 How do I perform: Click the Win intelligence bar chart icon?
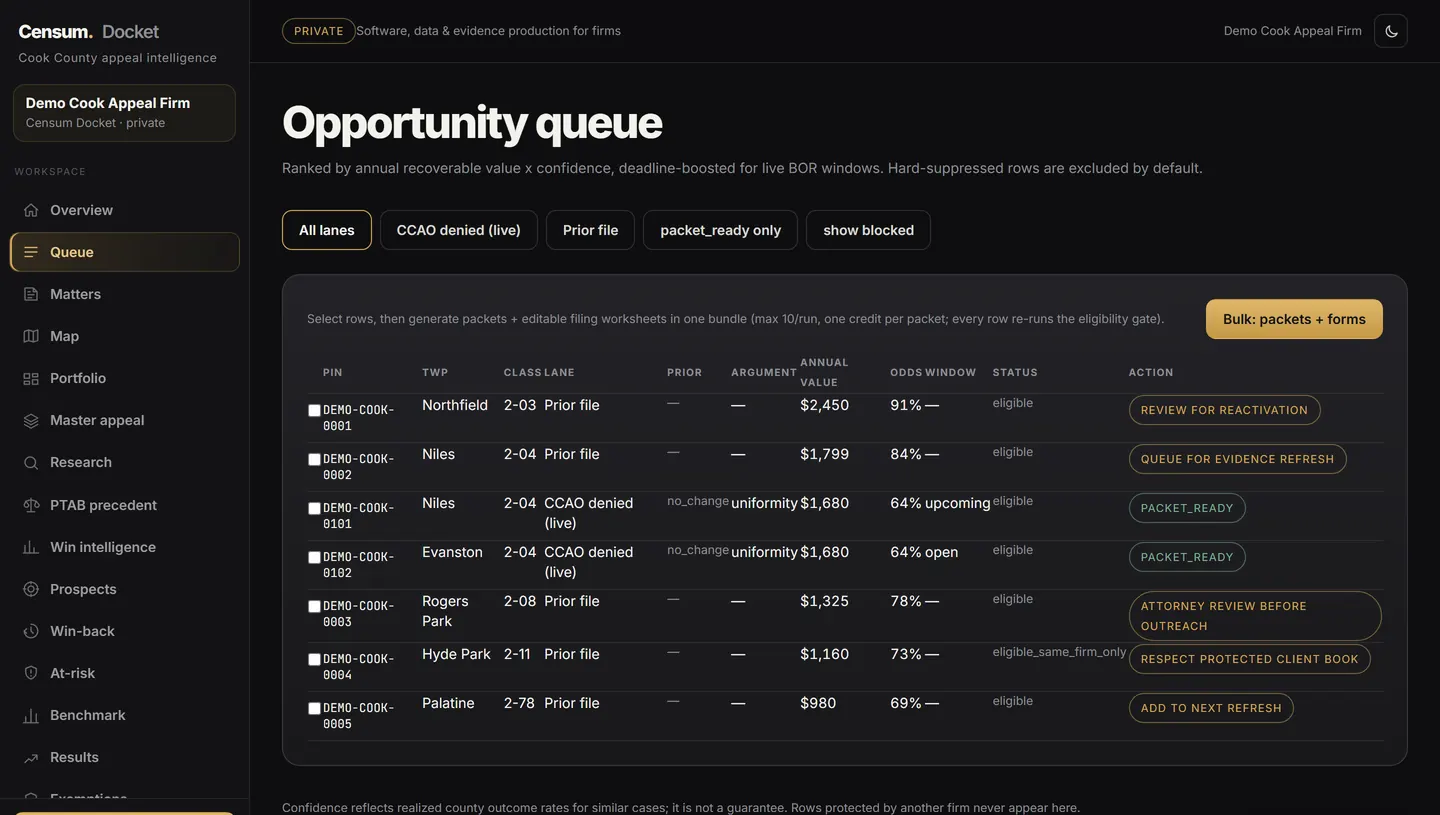pyautogui.click(x=31, y=547)
